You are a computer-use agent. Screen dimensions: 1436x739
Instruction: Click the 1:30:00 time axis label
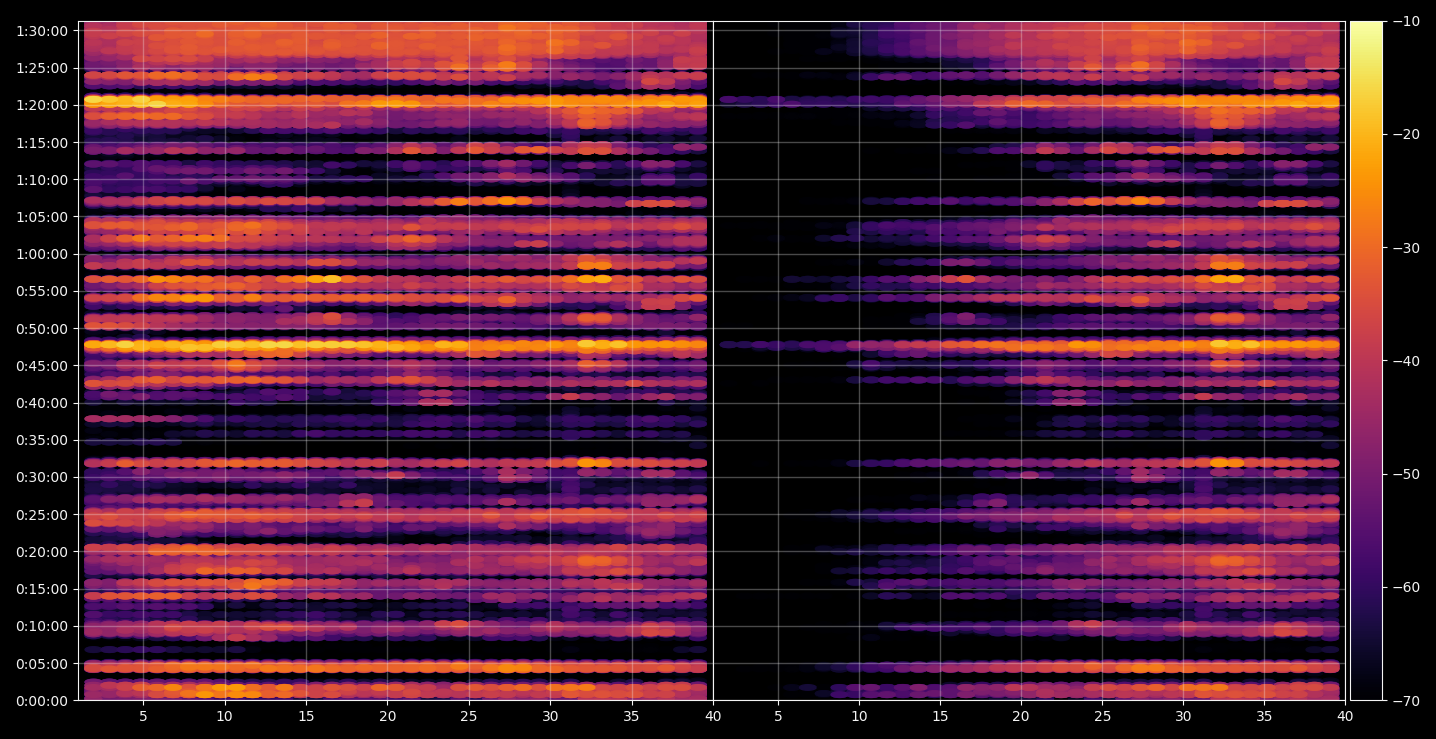tap(43, 31)
